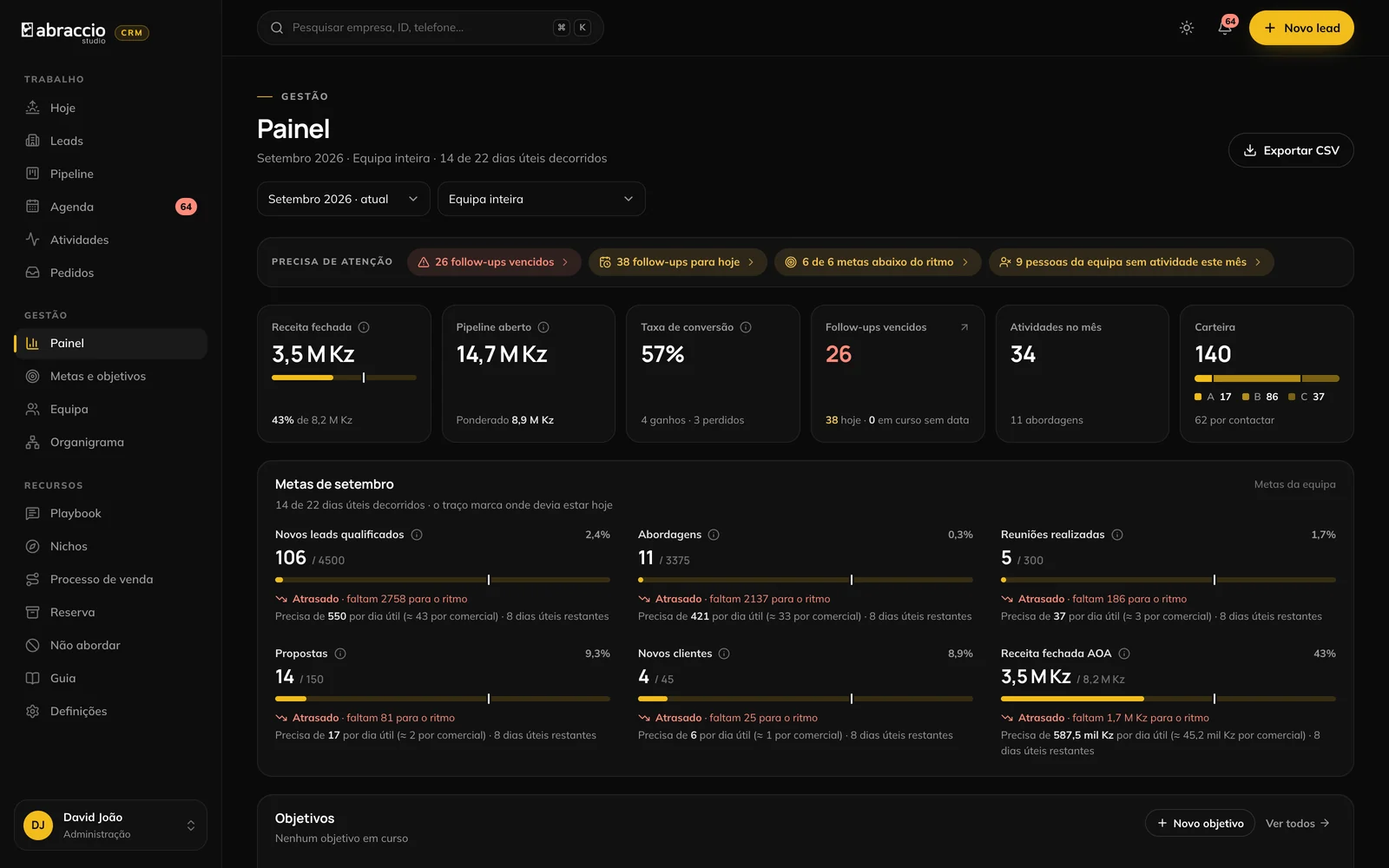Open notifications bell icon
The height and width of the screenshot is (868, 1389).
point(1225,28)
